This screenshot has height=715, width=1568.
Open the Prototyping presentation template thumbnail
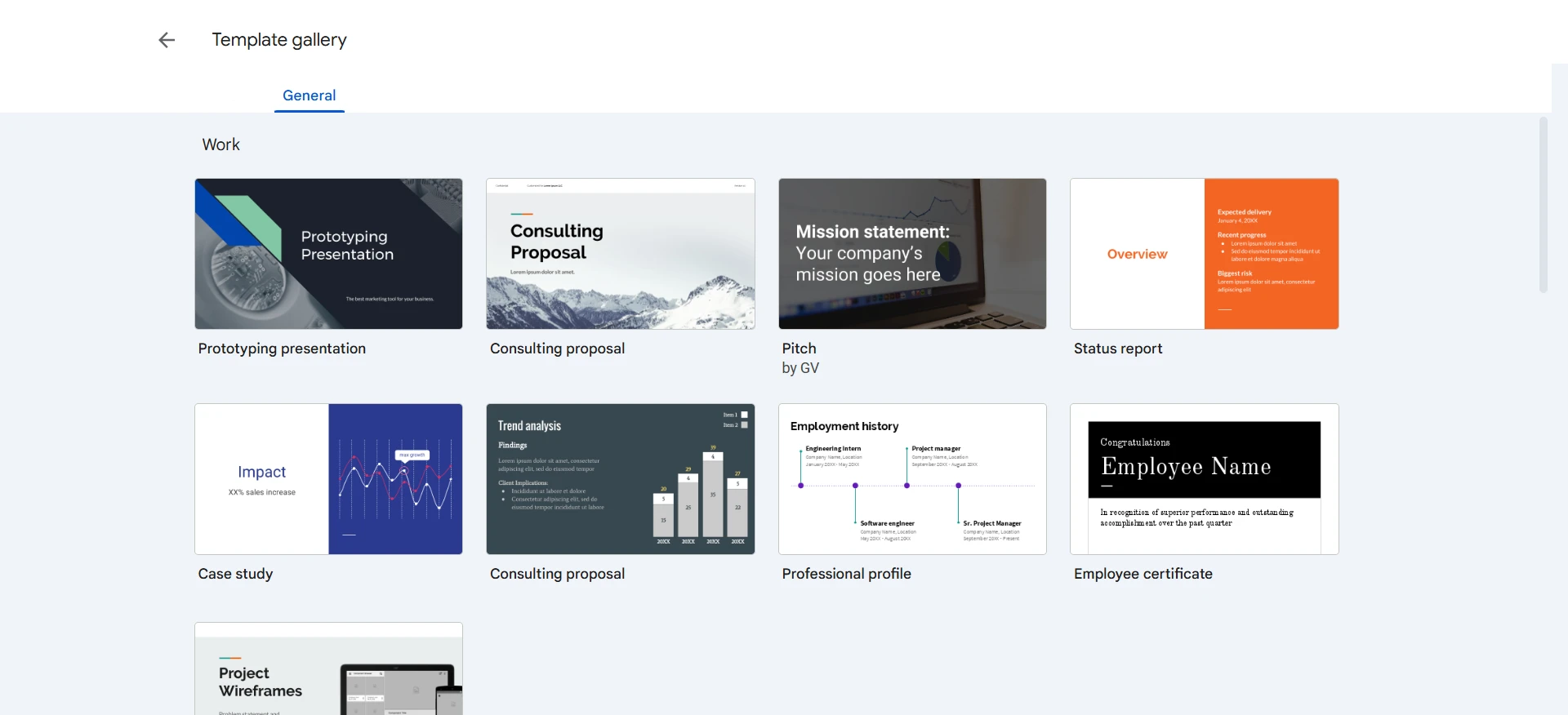click(x=328, y=254)
